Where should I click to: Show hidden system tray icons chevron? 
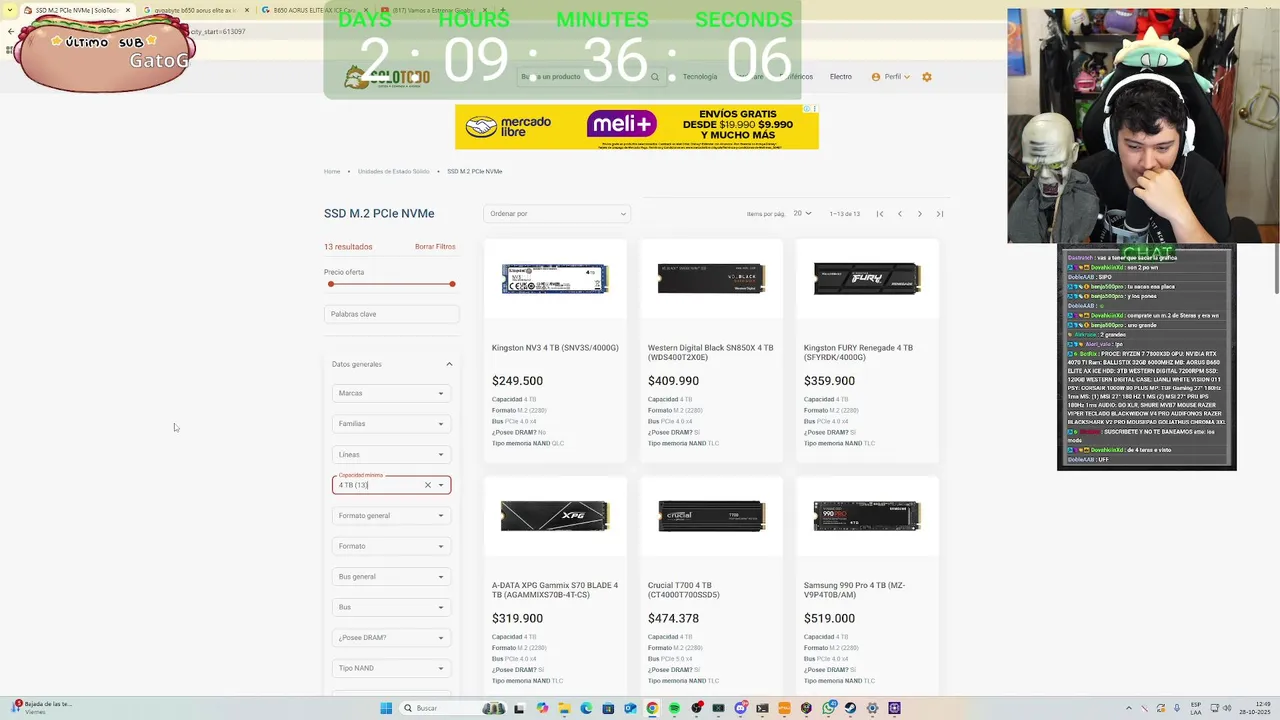pyautogui.click(x=1128, y=708)
